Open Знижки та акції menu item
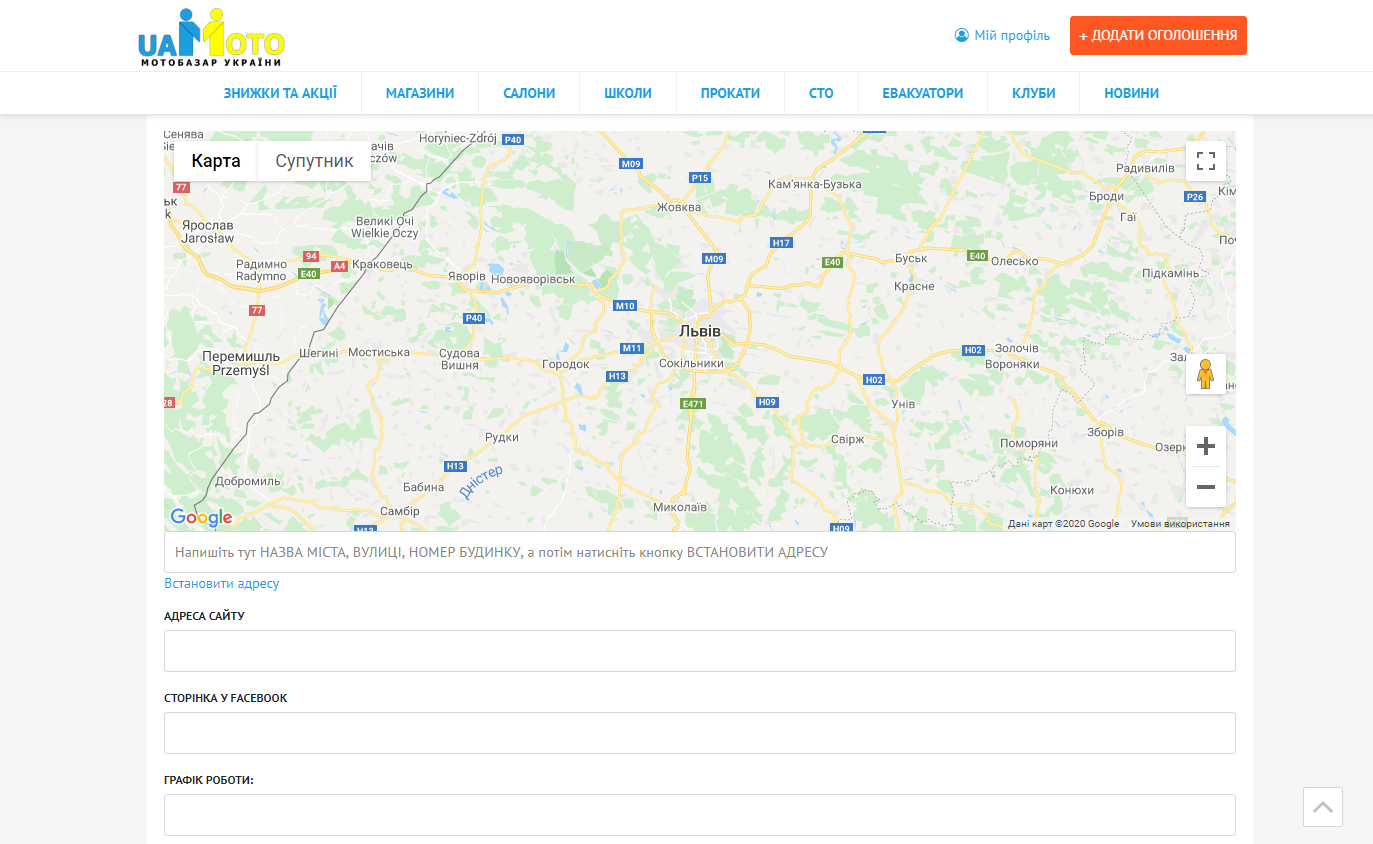 [280, 93]
